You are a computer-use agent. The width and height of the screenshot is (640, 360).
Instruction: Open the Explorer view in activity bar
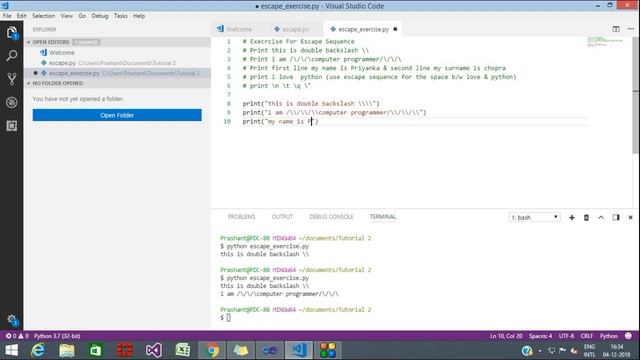pyautogui.click(x=11, y=33)
